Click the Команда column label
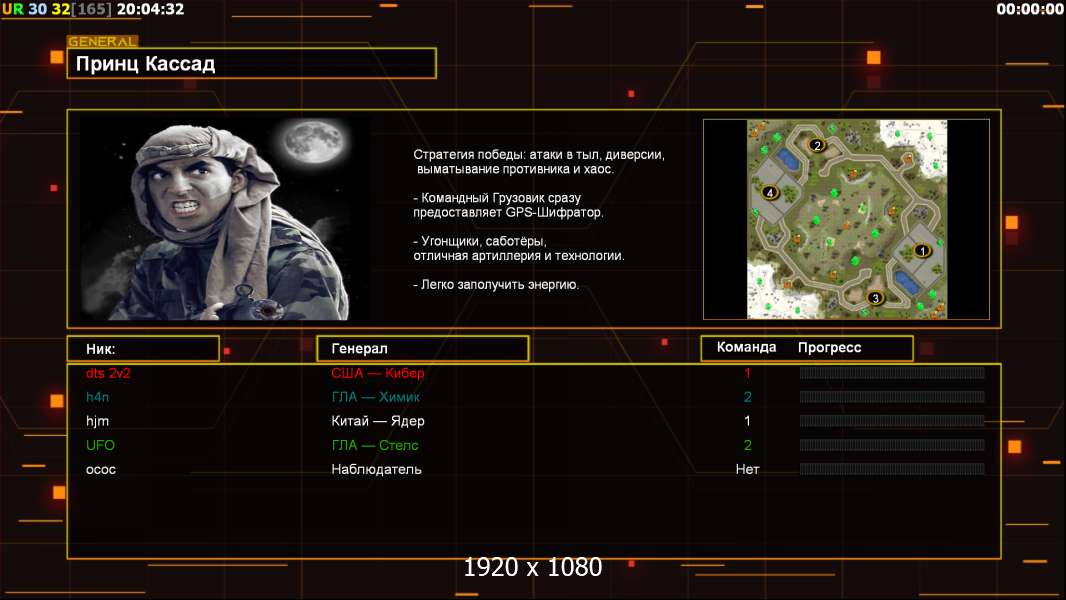Image resolution: width=1066 pixels, height=600 pixels. [x=746, y=347]
